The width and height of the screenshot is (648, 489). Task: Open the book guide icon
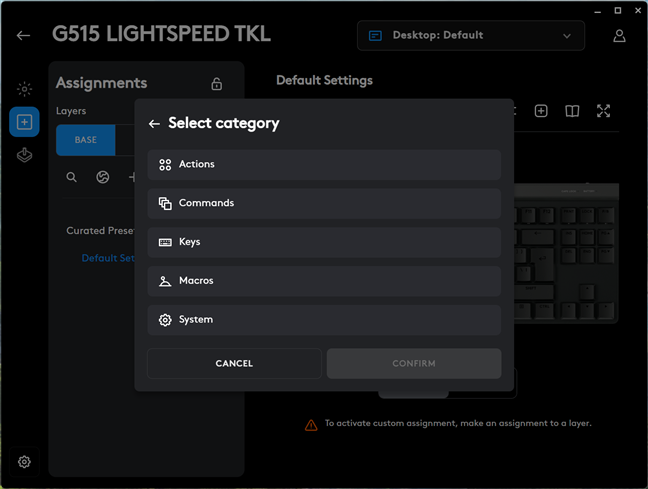[x=572, y=111]
